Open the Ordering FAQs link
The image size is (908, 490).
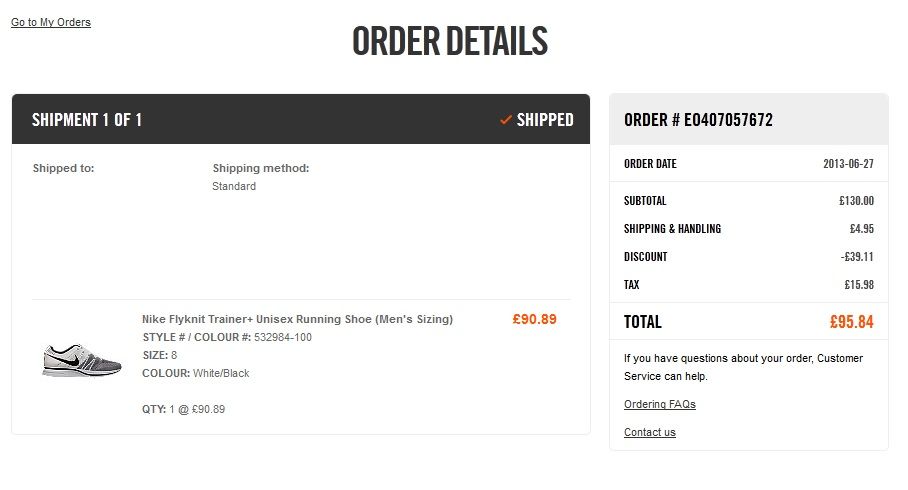pos(660,404)
